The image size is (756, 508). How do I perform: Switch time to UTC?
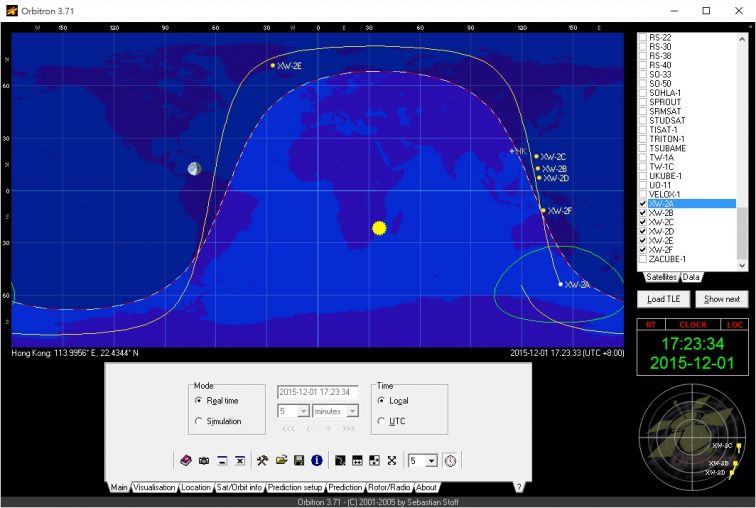[381, 421]
